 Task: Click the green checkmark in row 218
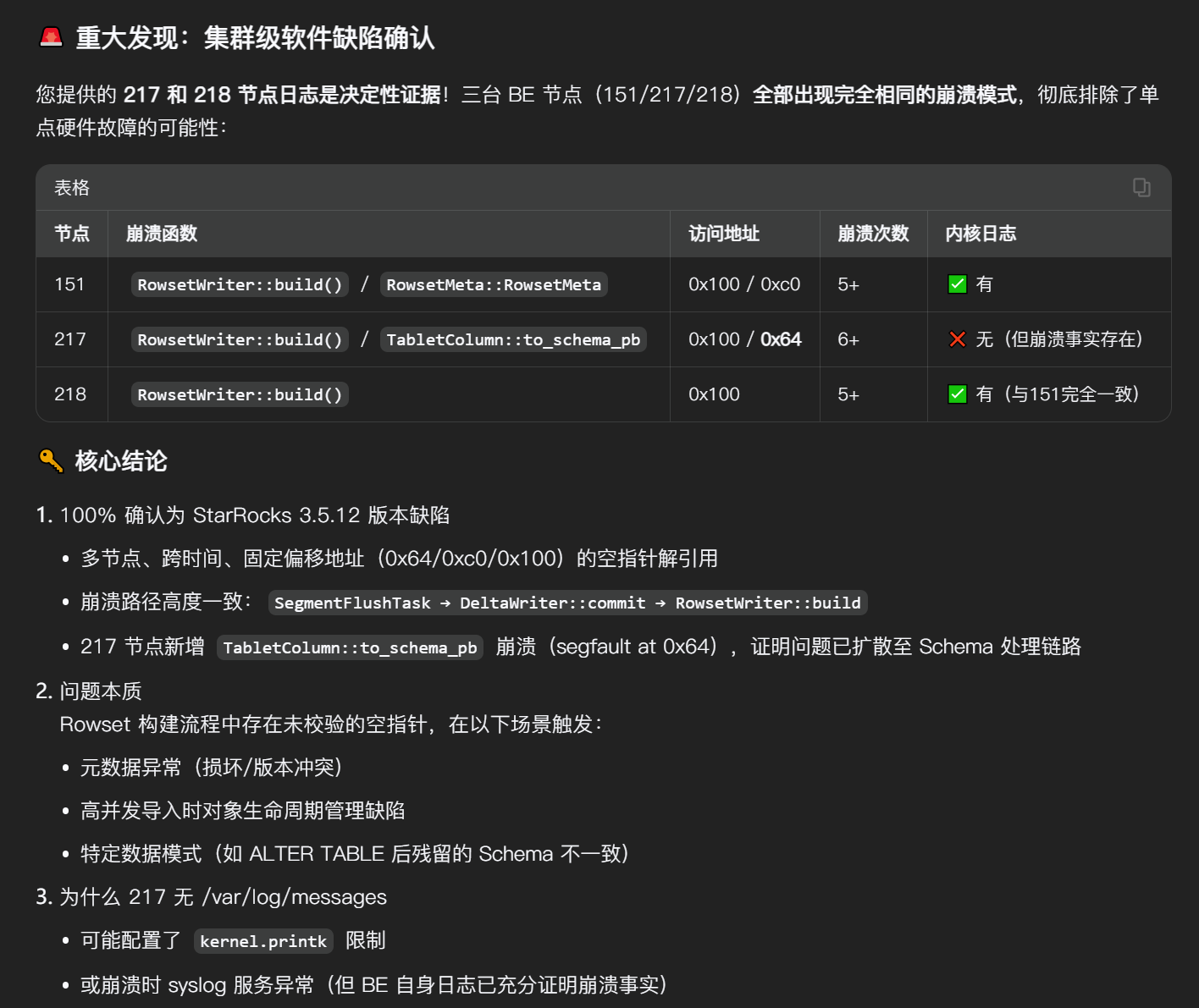(x=957, y=394)
